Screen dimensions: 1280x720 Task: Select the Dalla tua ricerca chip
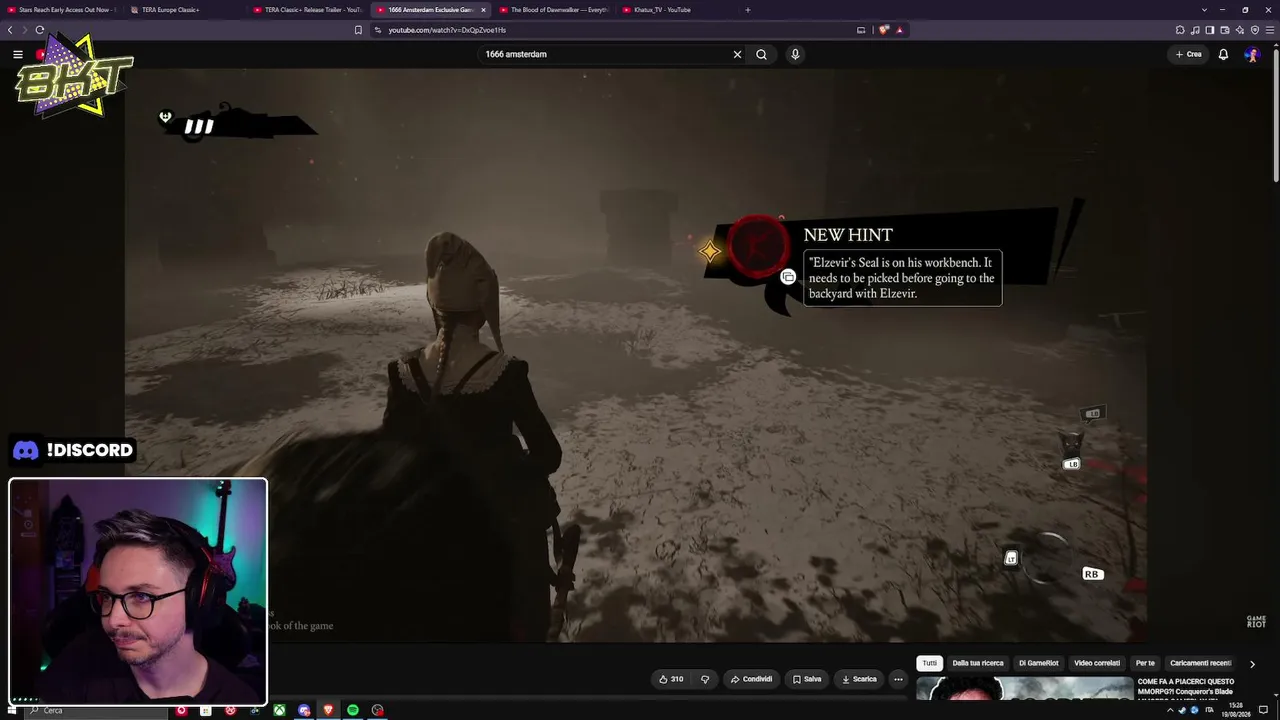(x=978, y=663)
